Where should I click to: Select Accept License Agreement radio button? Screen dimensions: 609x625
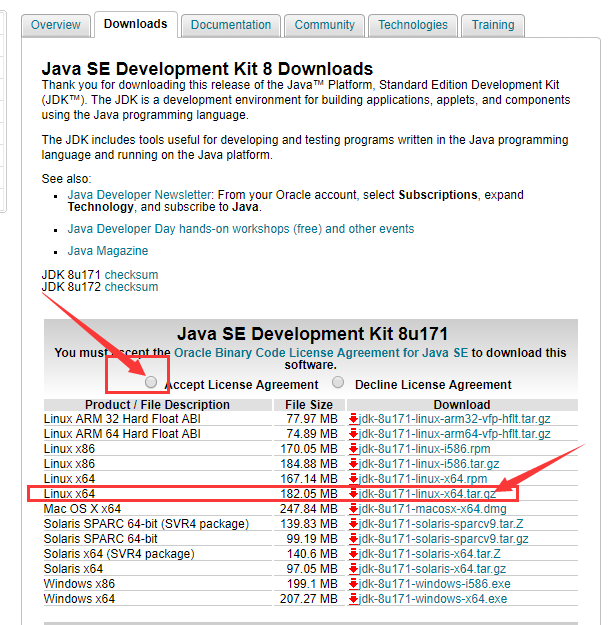[151, 382]
